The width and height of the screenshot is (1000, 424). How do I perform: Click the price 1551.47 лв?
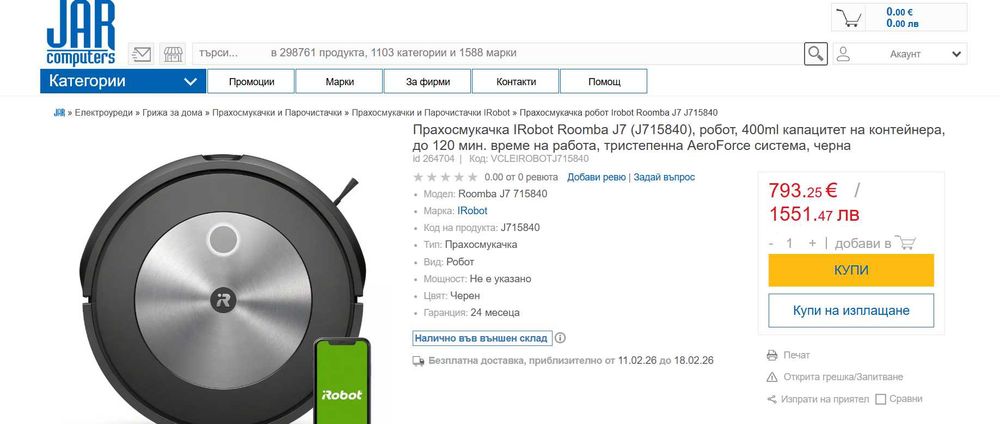(x=814, y=214)
